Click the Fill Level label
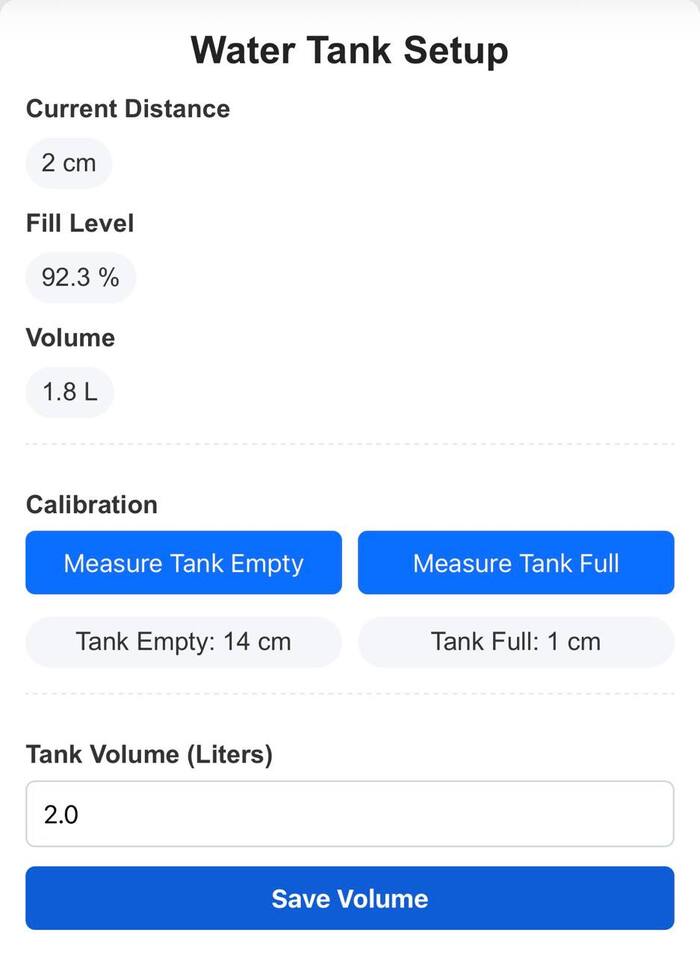700x956 pixels. (80, 223)
